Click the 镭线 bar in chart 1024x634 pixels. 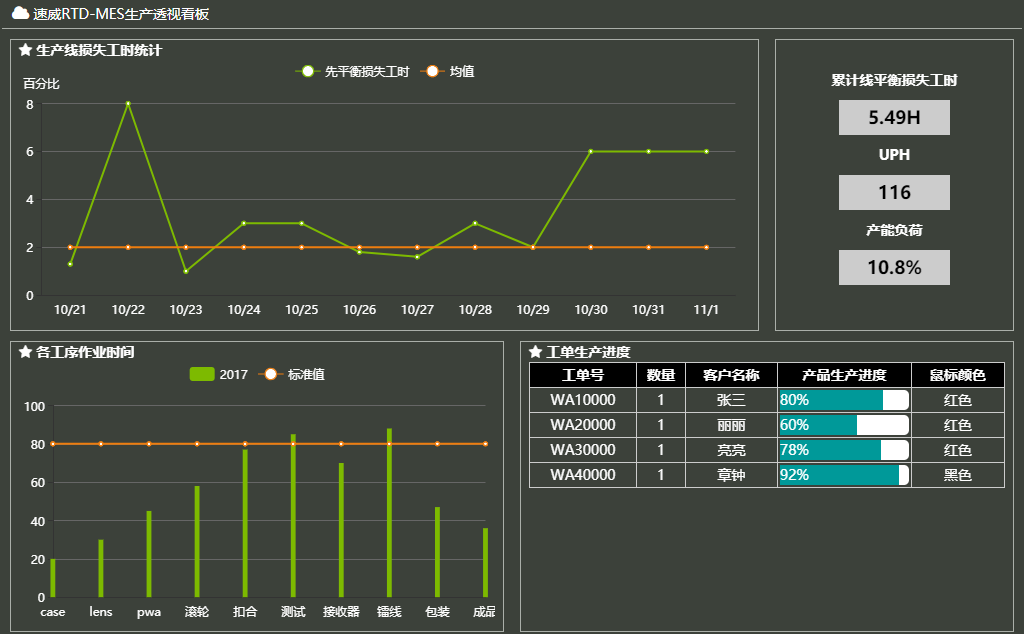389,512
